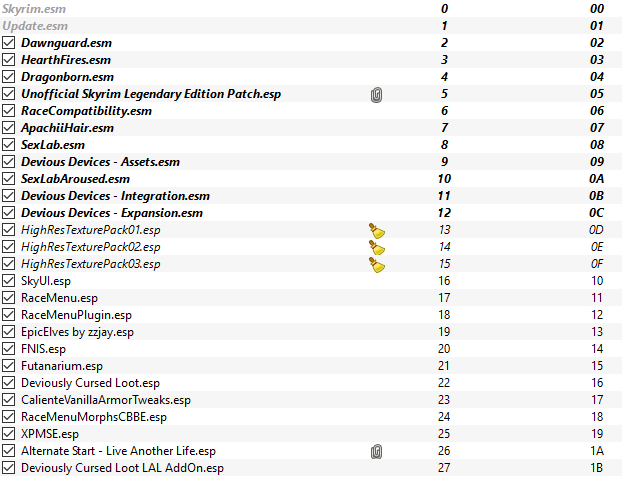622x479 pixels.
Task: Select Devious Devices - Expansion.esm name
Action: [112, 213]
